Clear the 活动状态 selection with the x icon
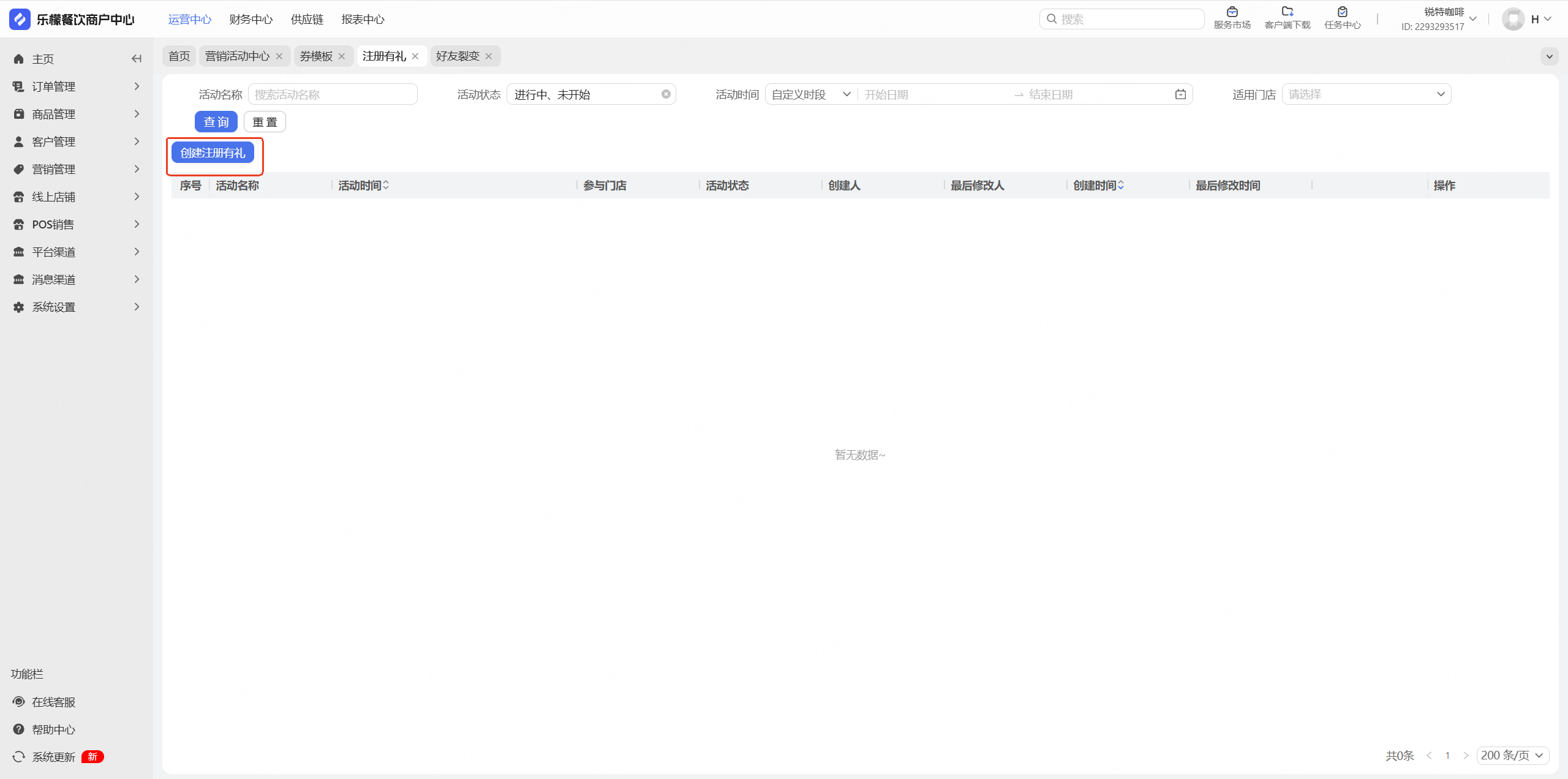Viewport: 1568px width, 779px height. [666, 94]
